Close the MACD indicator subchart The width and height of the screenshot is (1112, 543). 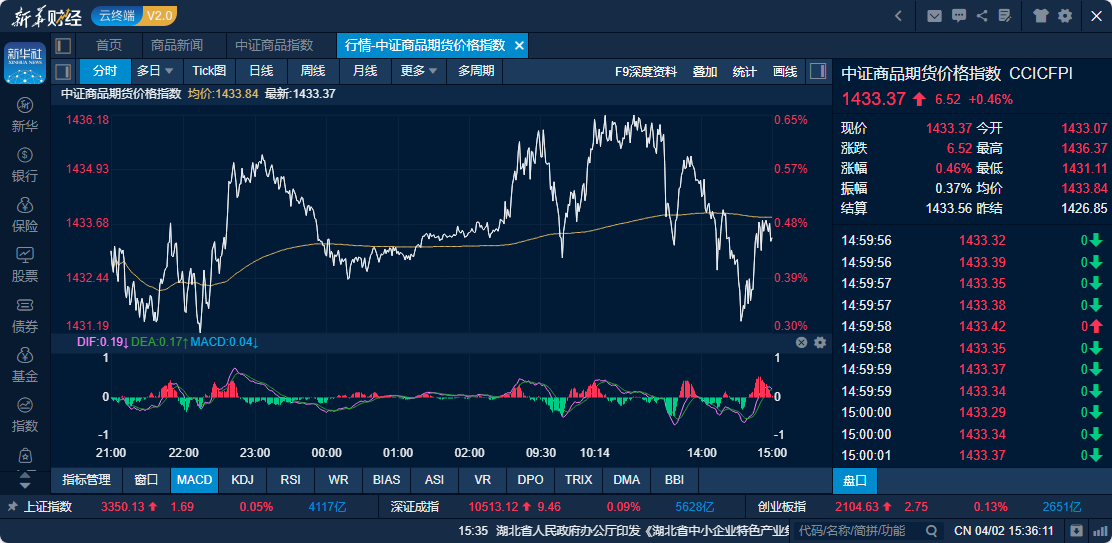[x=801, y=342]
